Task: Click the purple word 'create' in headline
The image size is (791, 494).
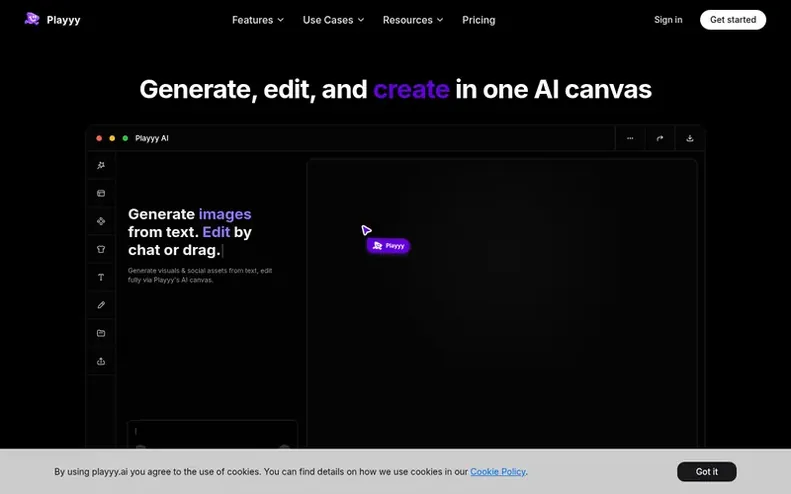Action: pos(411,89)
